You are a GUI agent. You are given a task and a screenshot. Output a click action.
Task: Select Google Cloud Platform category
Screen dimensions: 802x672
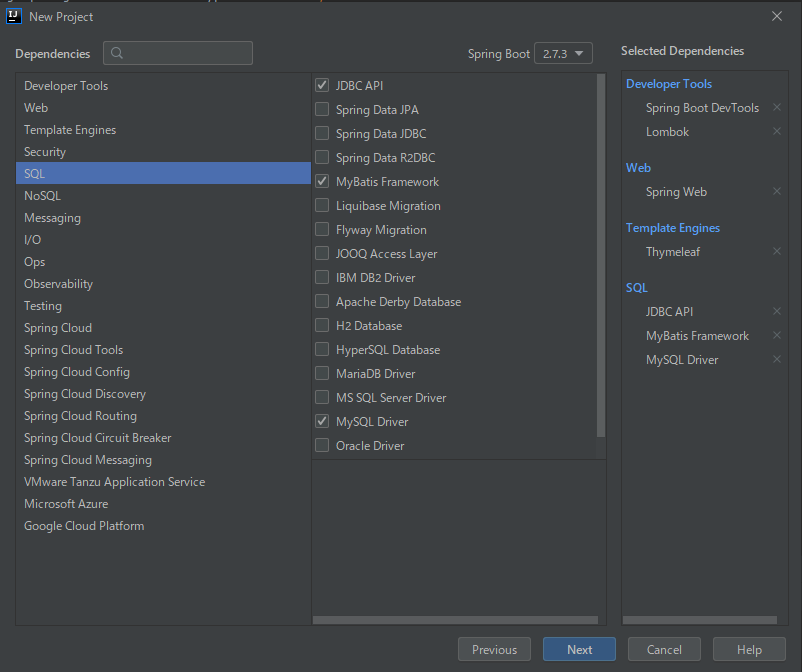tap(163, 525)
